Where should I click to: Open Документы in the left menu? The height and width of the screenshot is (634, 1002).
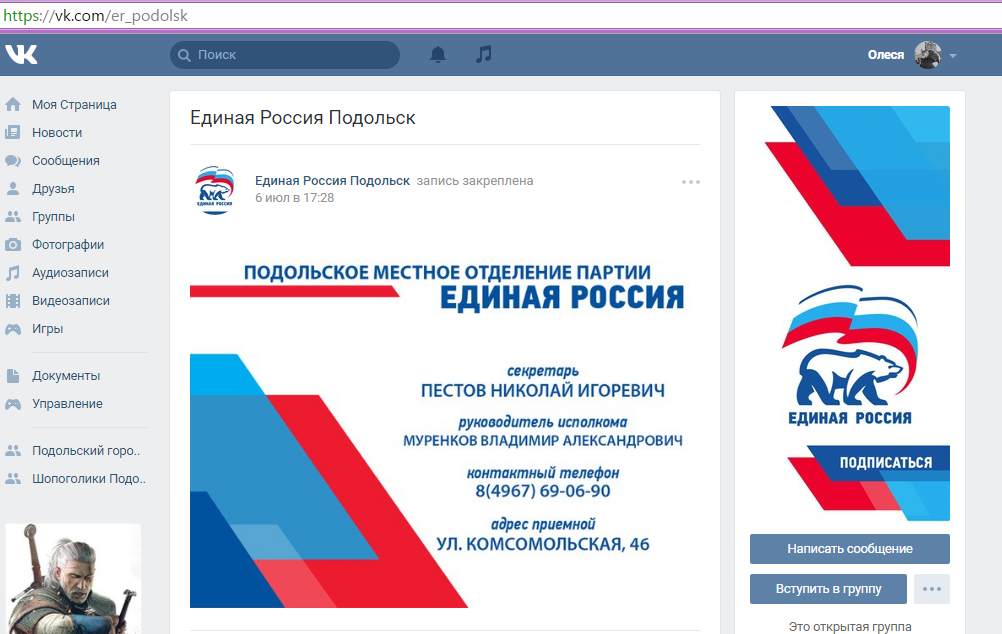tap(66, 376)
